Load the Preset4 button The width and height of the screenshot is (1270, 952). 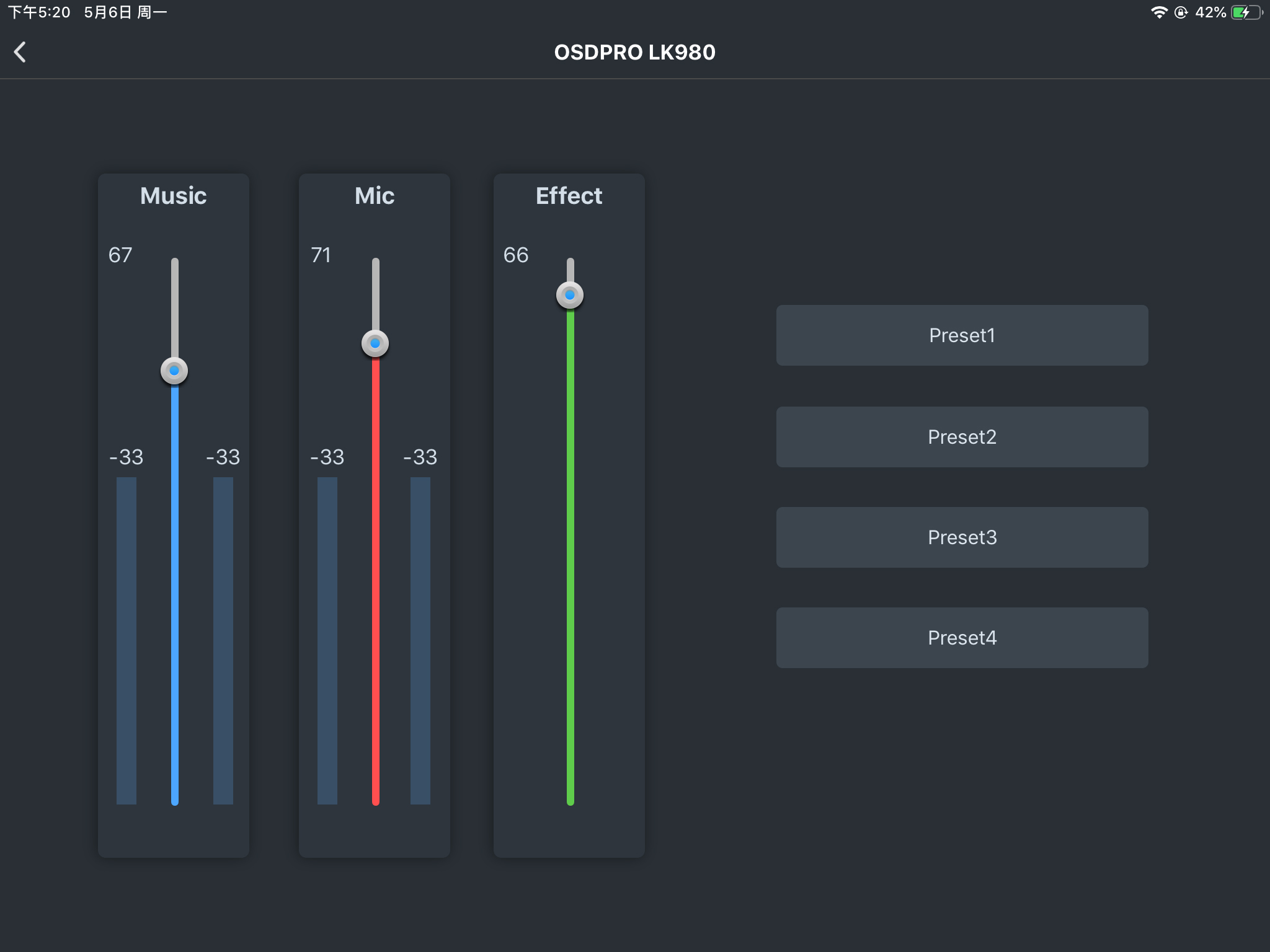point(962,638)
